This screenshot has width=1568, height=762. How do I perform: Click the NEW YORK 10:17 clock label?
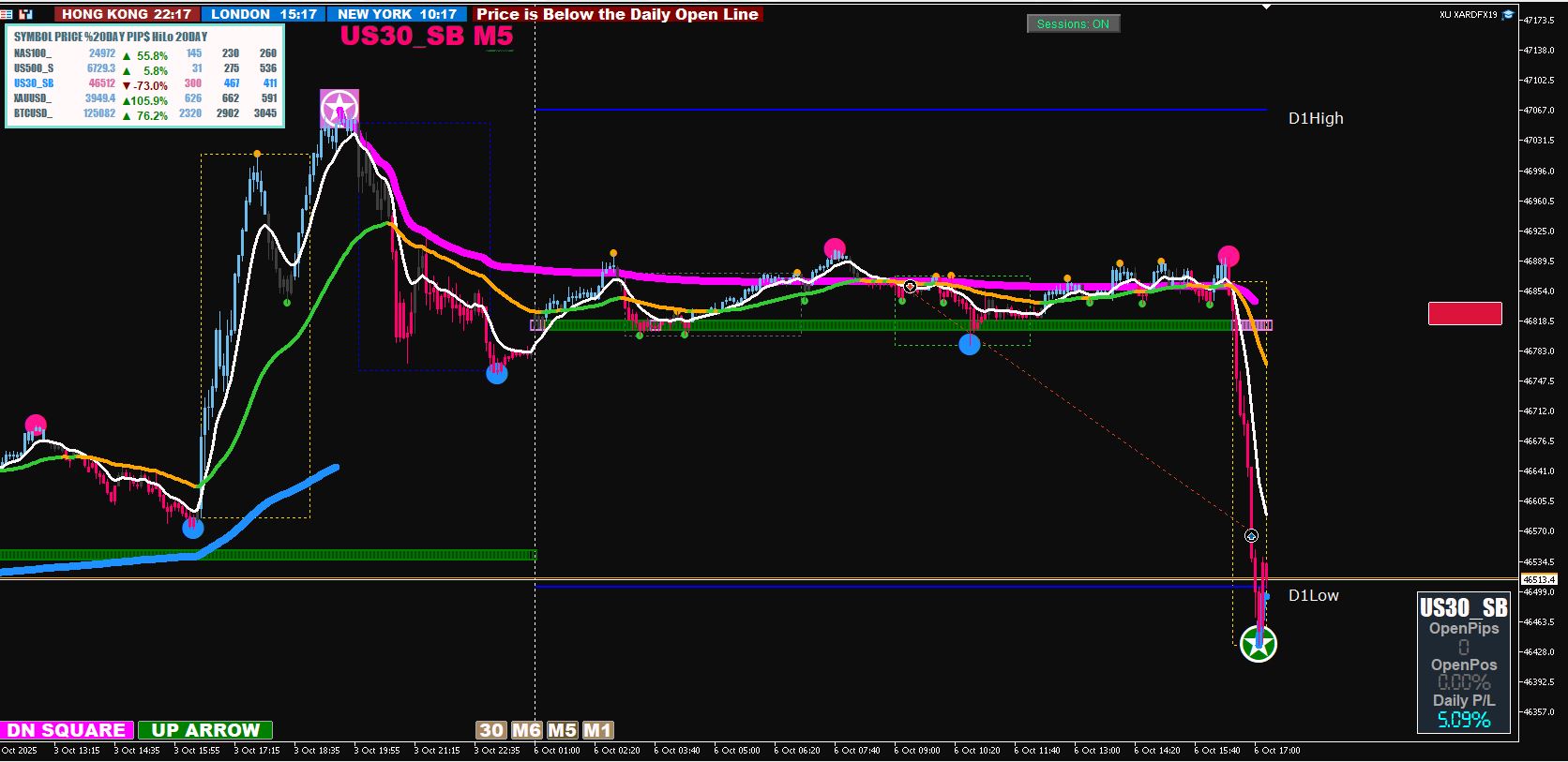(397, 14)
